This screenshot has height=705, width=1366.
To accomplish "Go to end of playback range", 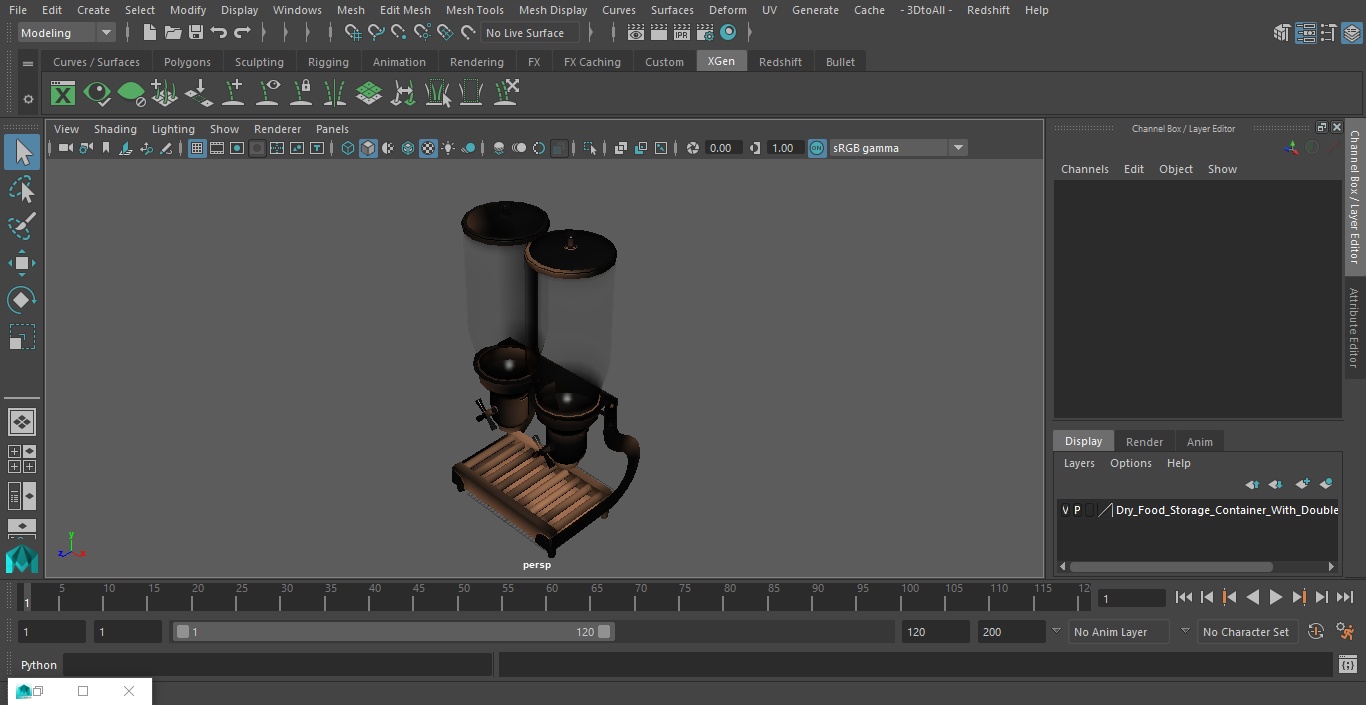I will point(1345,597).
